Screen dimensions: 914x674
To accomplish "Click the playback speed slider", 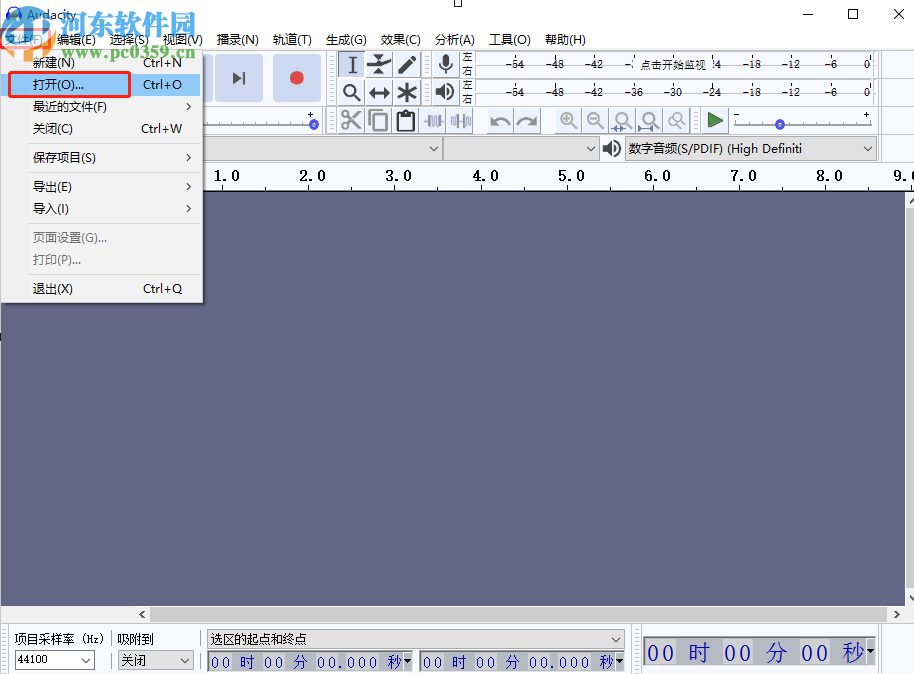I will (800, 124).
